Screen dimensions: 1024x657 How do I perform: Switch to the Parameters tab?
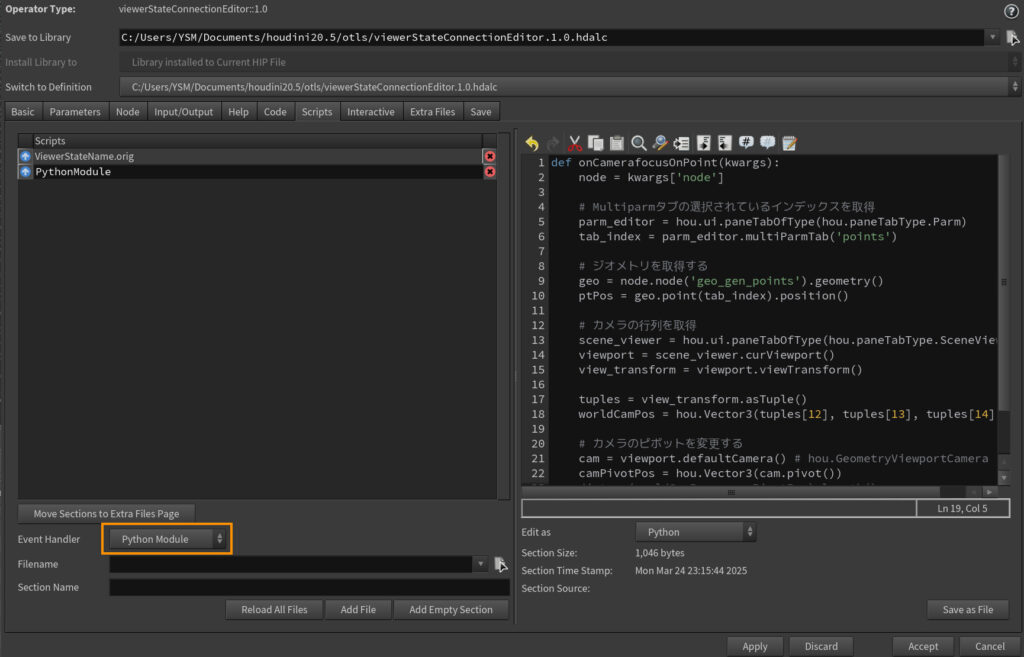pyautogui.click(x=75, y=111)
